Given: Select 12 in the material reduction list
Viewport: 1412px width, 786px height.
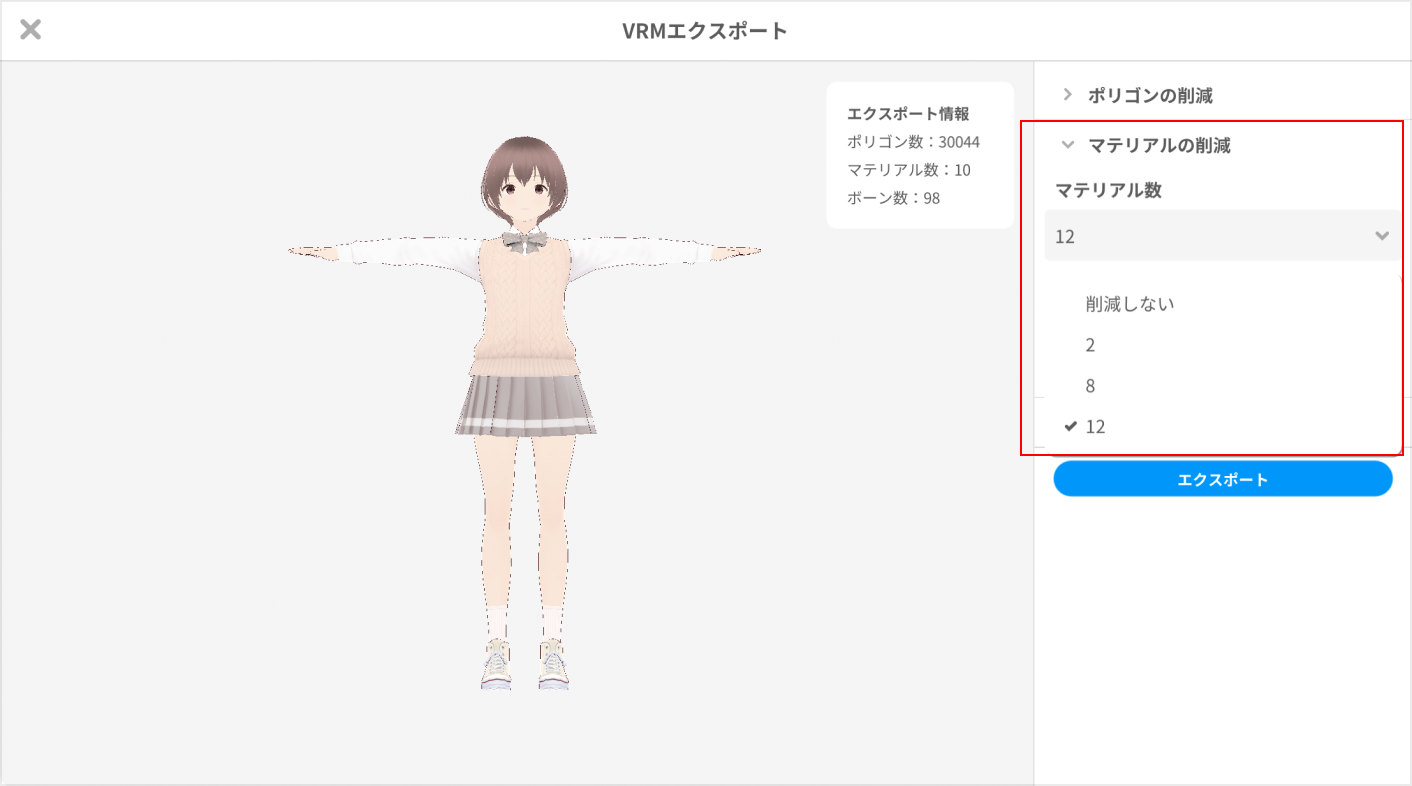Looking at the screenshot, I should click(x=1096, y=426).
